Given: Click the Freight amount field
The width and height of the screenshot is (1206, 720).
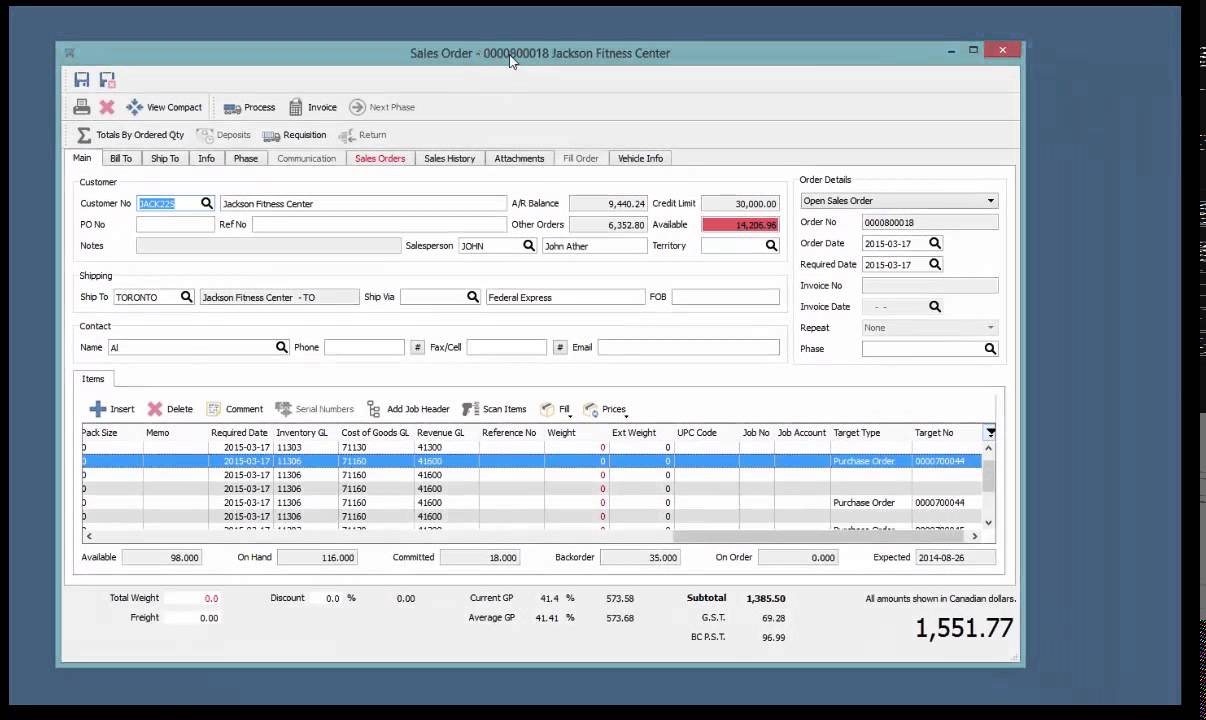Looking at the screenshot, I should tap(192, 618).
